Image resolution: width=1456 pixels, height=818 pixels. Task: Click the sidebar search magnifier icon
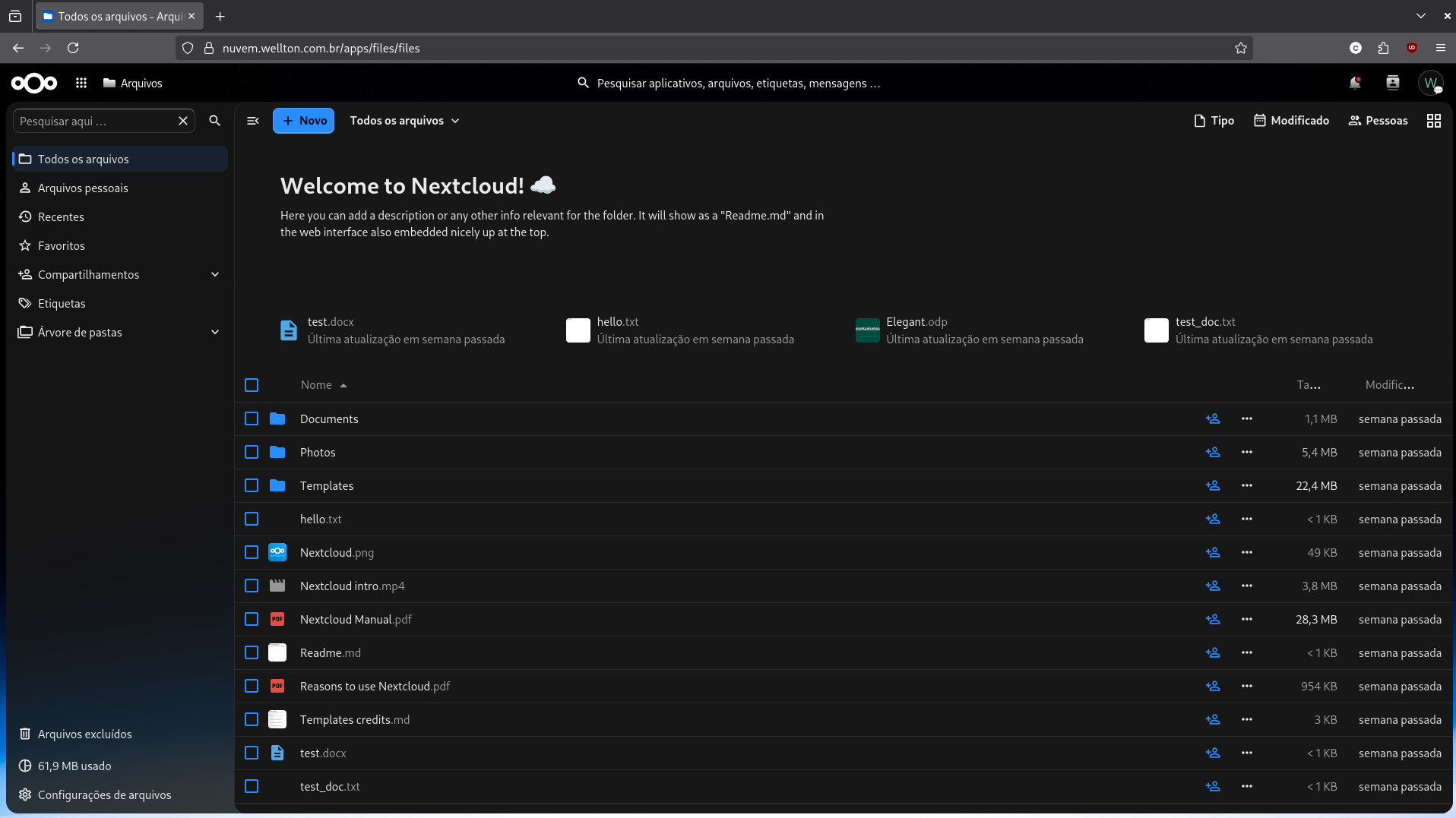[x=215, y=121]
